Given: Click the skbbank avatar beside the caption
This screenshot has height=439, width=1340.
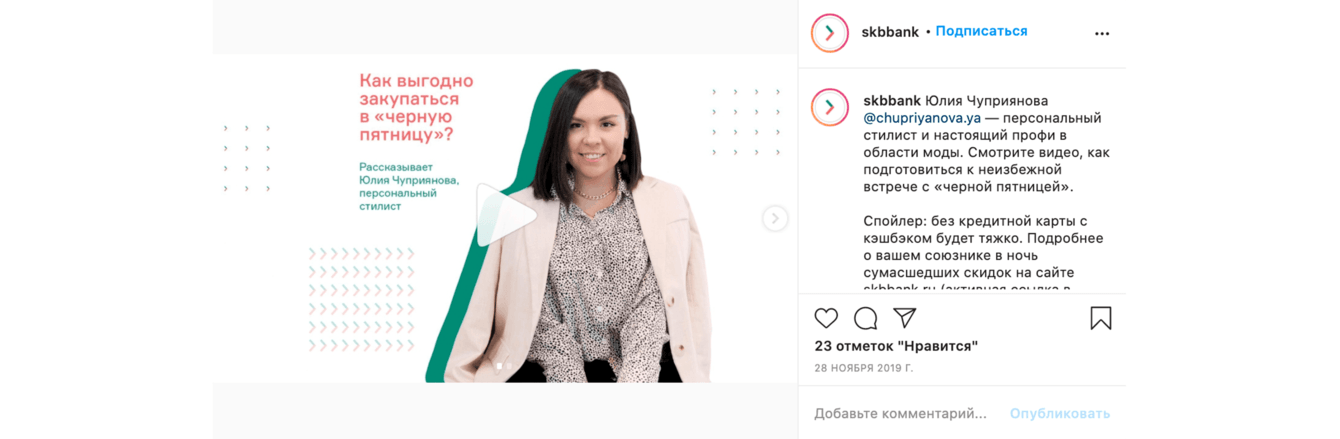Looking at the screenshot, I should [x=830, y=108].
